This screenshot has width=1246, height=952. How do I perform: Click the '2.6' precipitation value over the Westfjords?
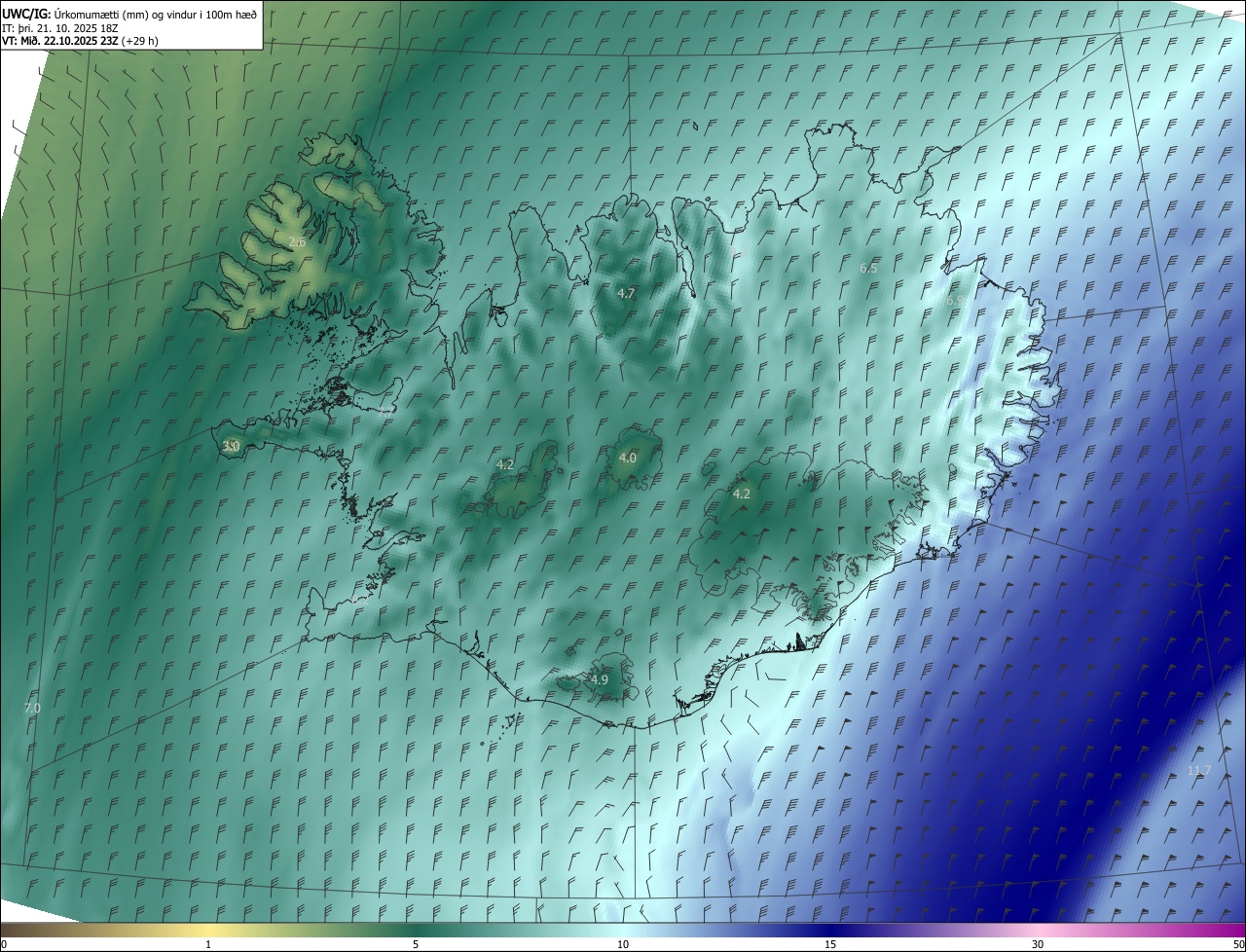pos(297,241)
